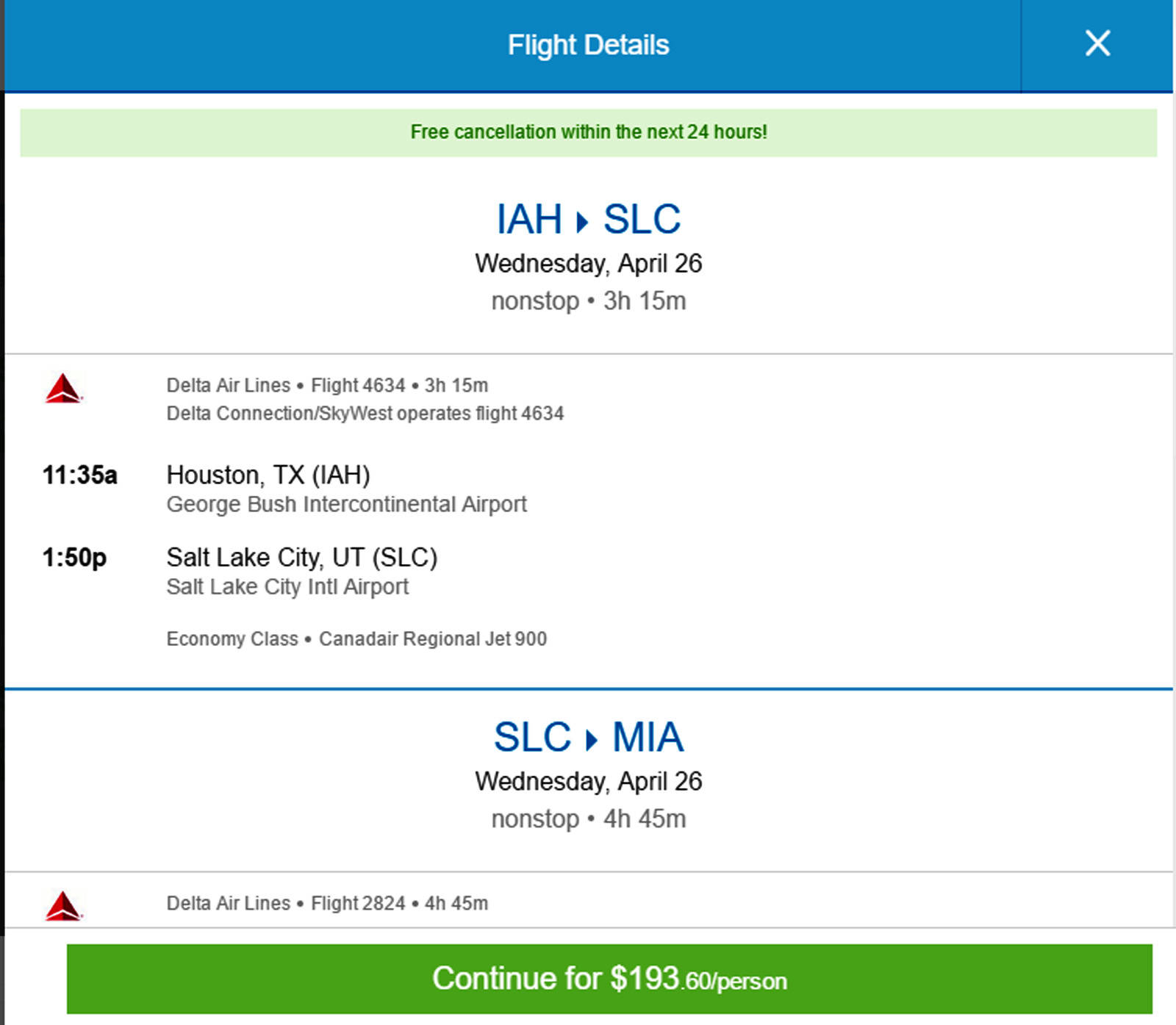Viewport: 1176px width, 1025px height.
Task: Click the Flight Details title
Action: click(588, 45)
